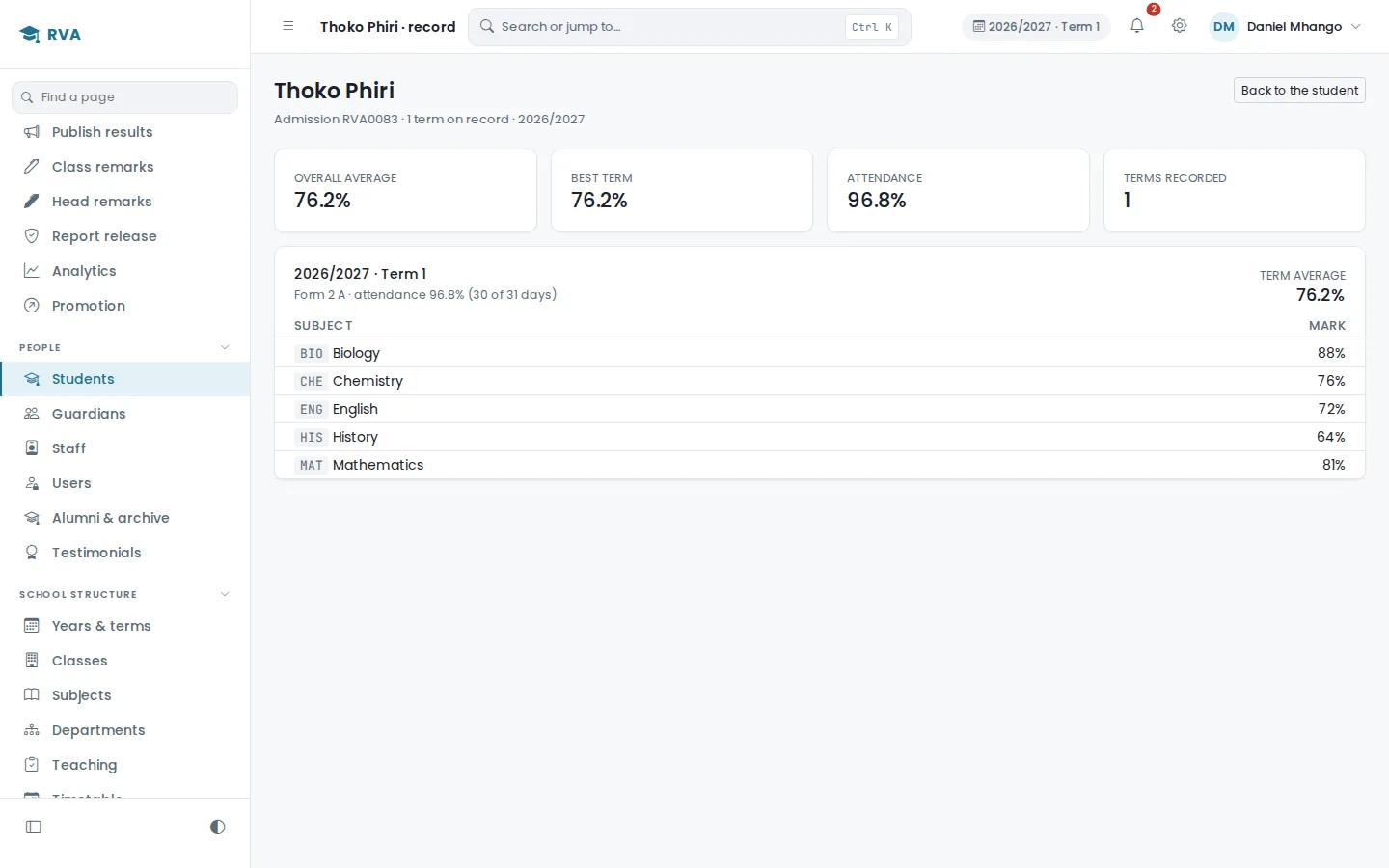
Task: Click the Overall Average card
Action: (405, 190)
